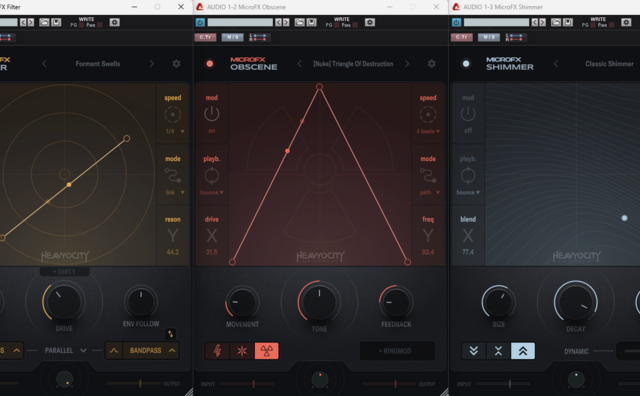
Task: Click the path mode icon in Obscene
Action: (x=428, y=176)
